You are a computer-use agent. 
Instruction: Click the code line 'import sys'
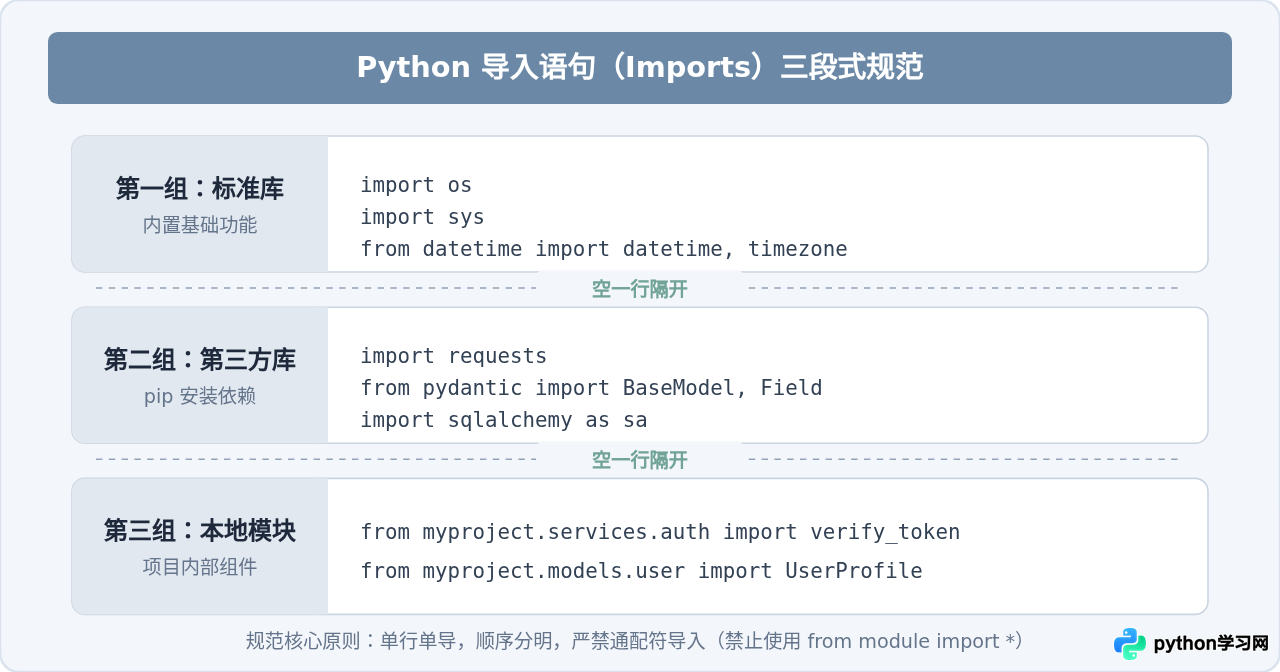(x=422, y=217)
